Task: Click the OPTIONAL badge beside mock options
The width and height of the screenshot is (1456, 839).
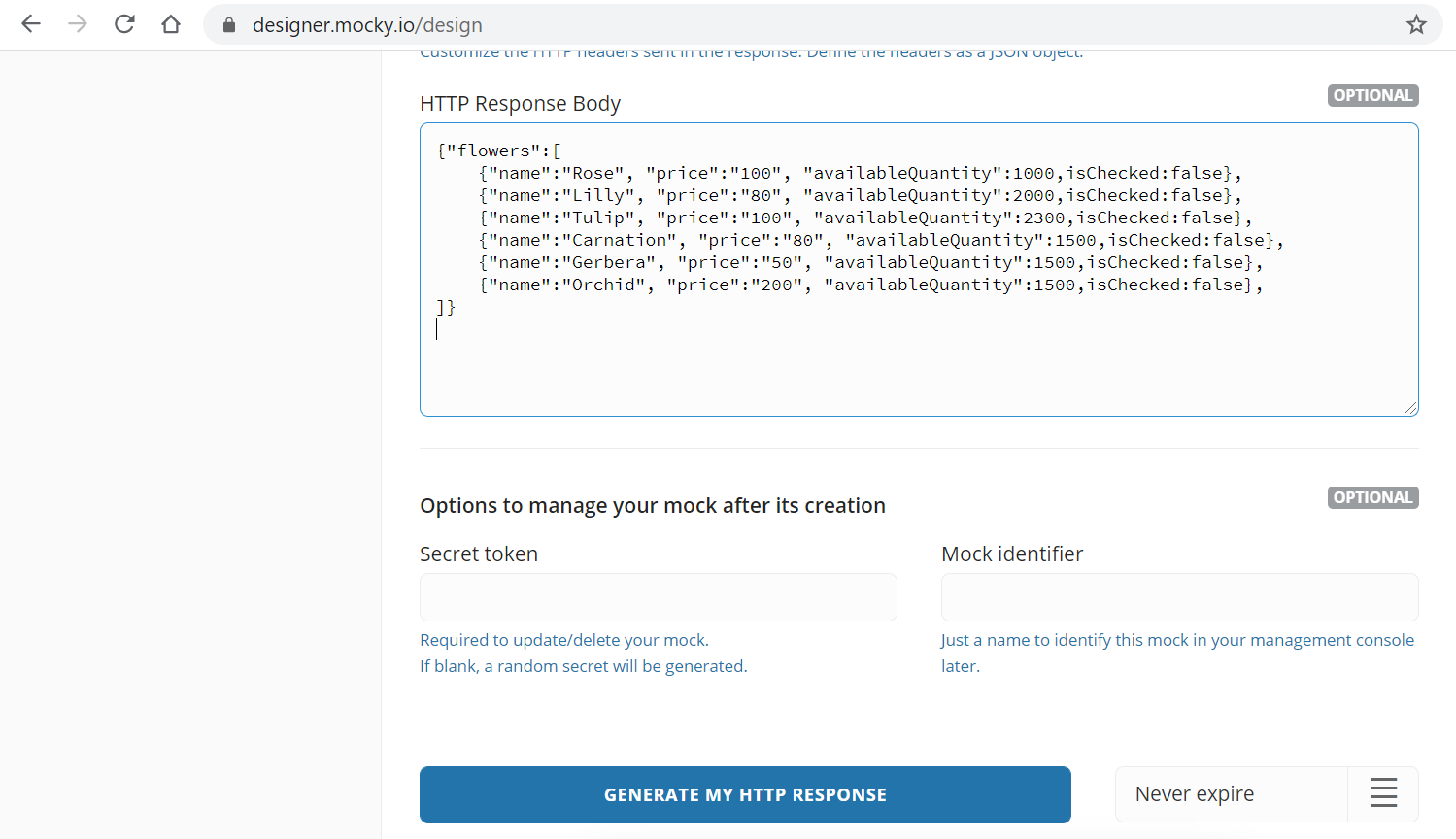Action: 1372,497
